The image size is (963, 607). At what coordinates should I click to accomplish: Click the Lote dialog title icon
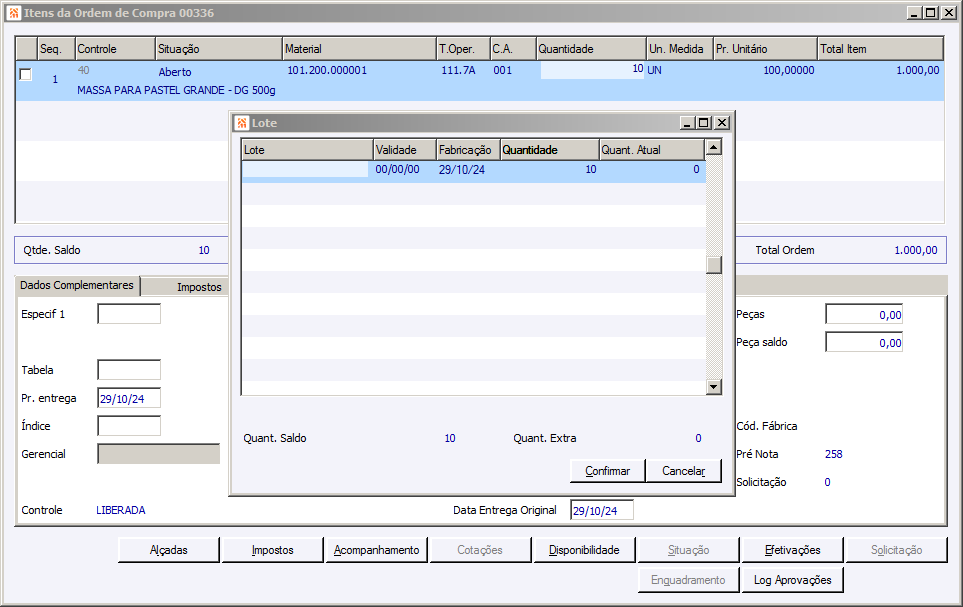(242, 123)
